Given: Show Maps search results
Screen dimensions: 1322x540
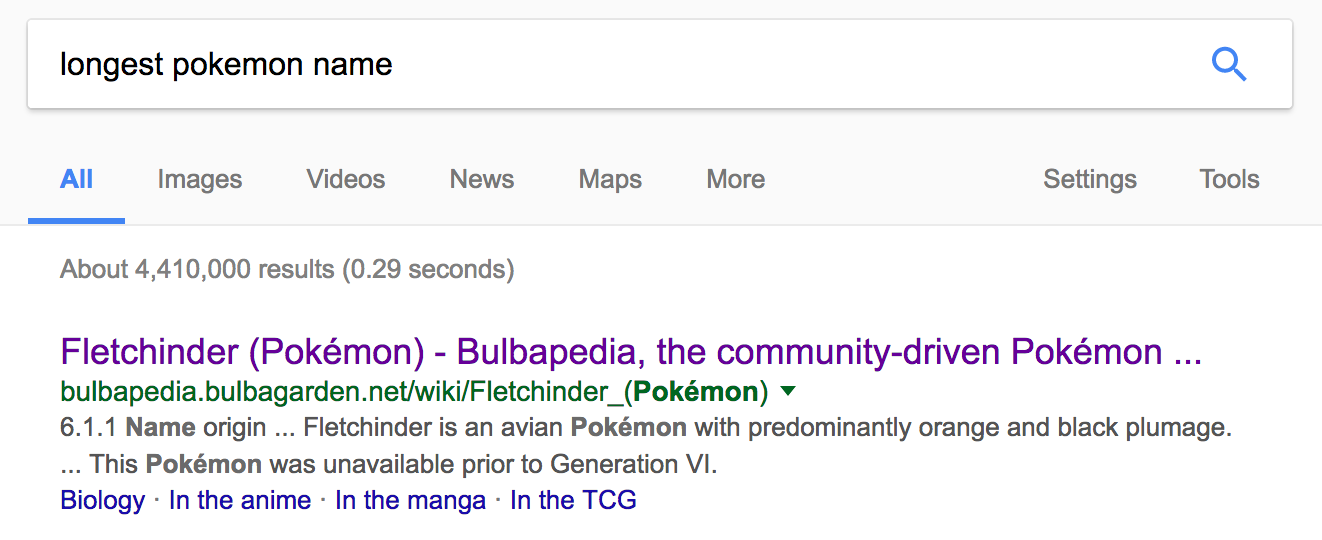Looking at the screenshot, I should (x=610, y=180).
